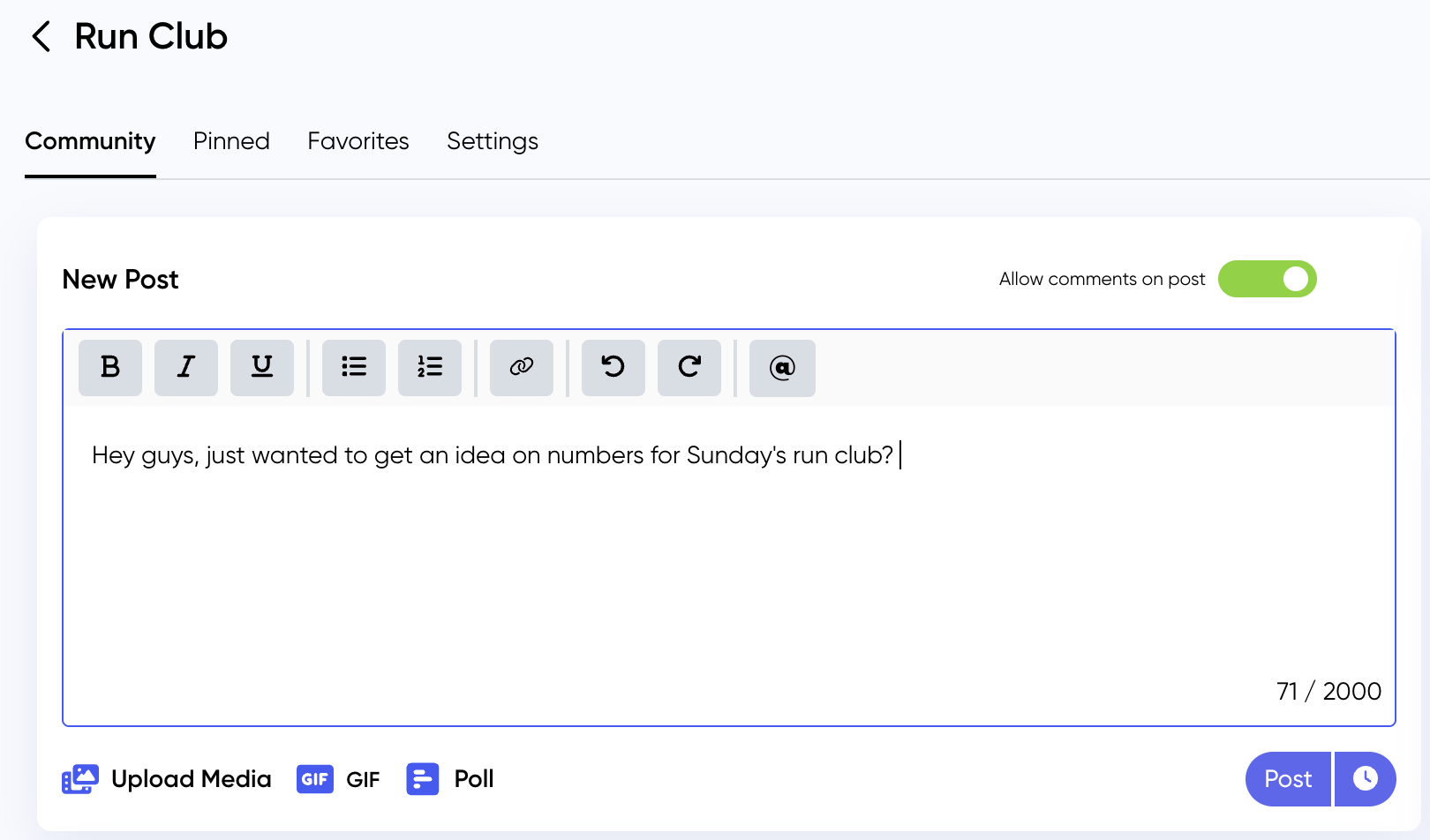The height and width of the screenshot is (840, 1430).
Task: Click the Upload Media icon
Action: [x=80, y=779]
